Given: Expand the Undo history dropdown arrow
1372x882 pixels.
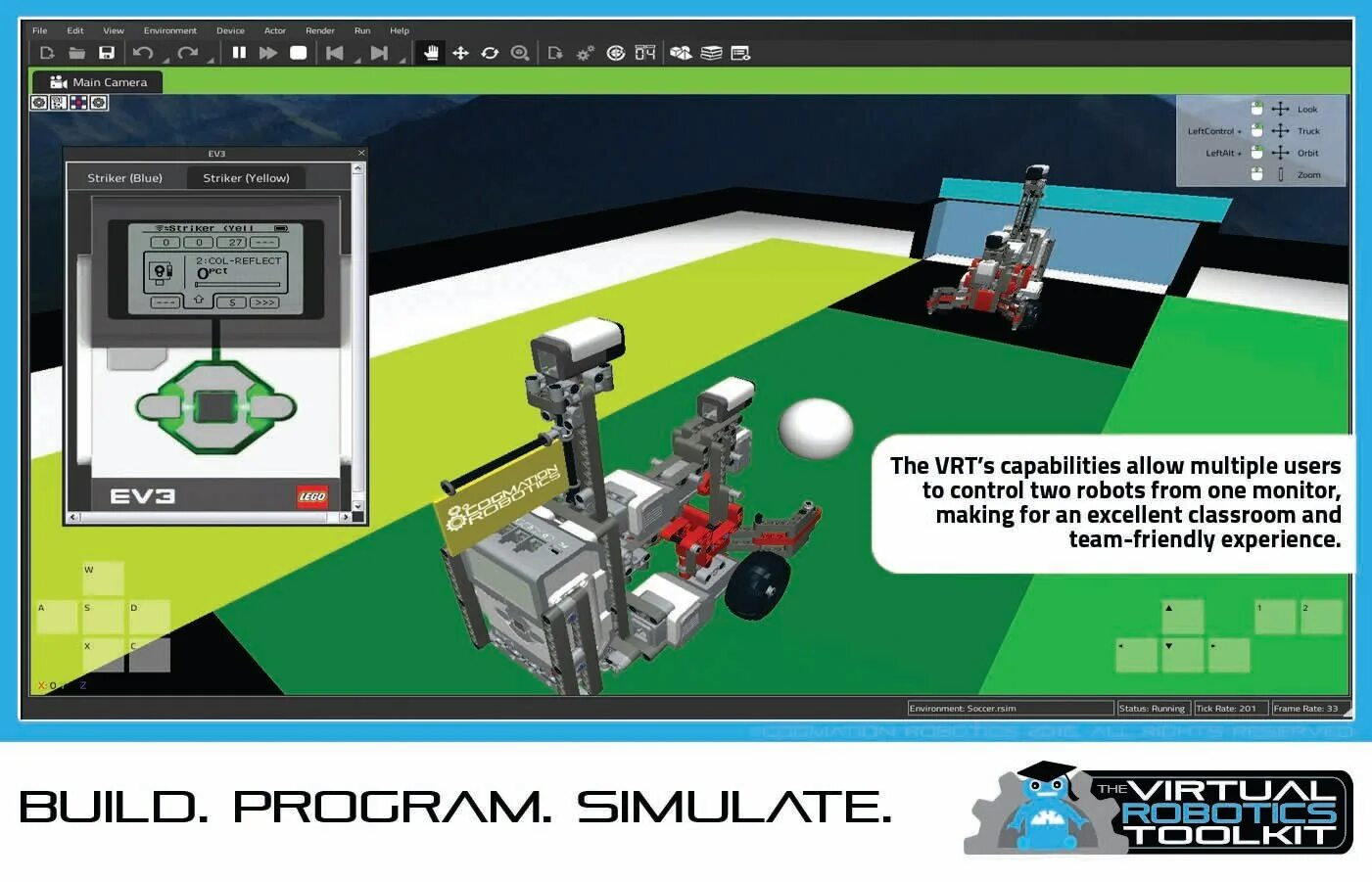Looking at the screenshot, I should click(x=166, y=61).
